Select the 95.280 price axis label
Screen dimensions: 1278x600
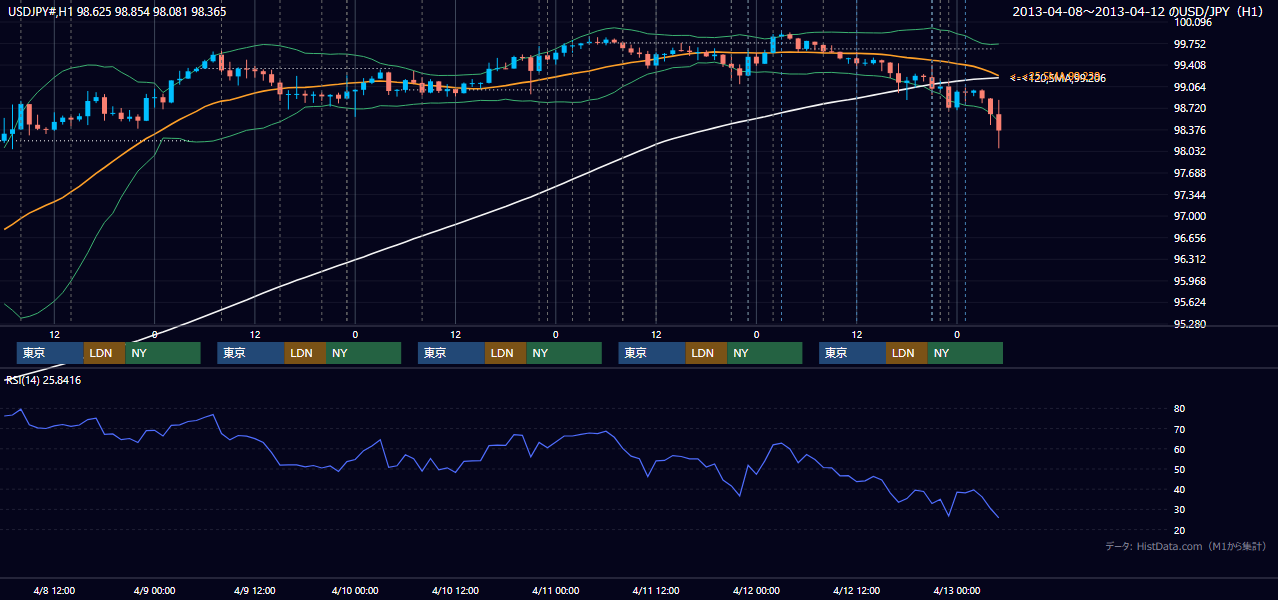click(x=1191, y=324)
